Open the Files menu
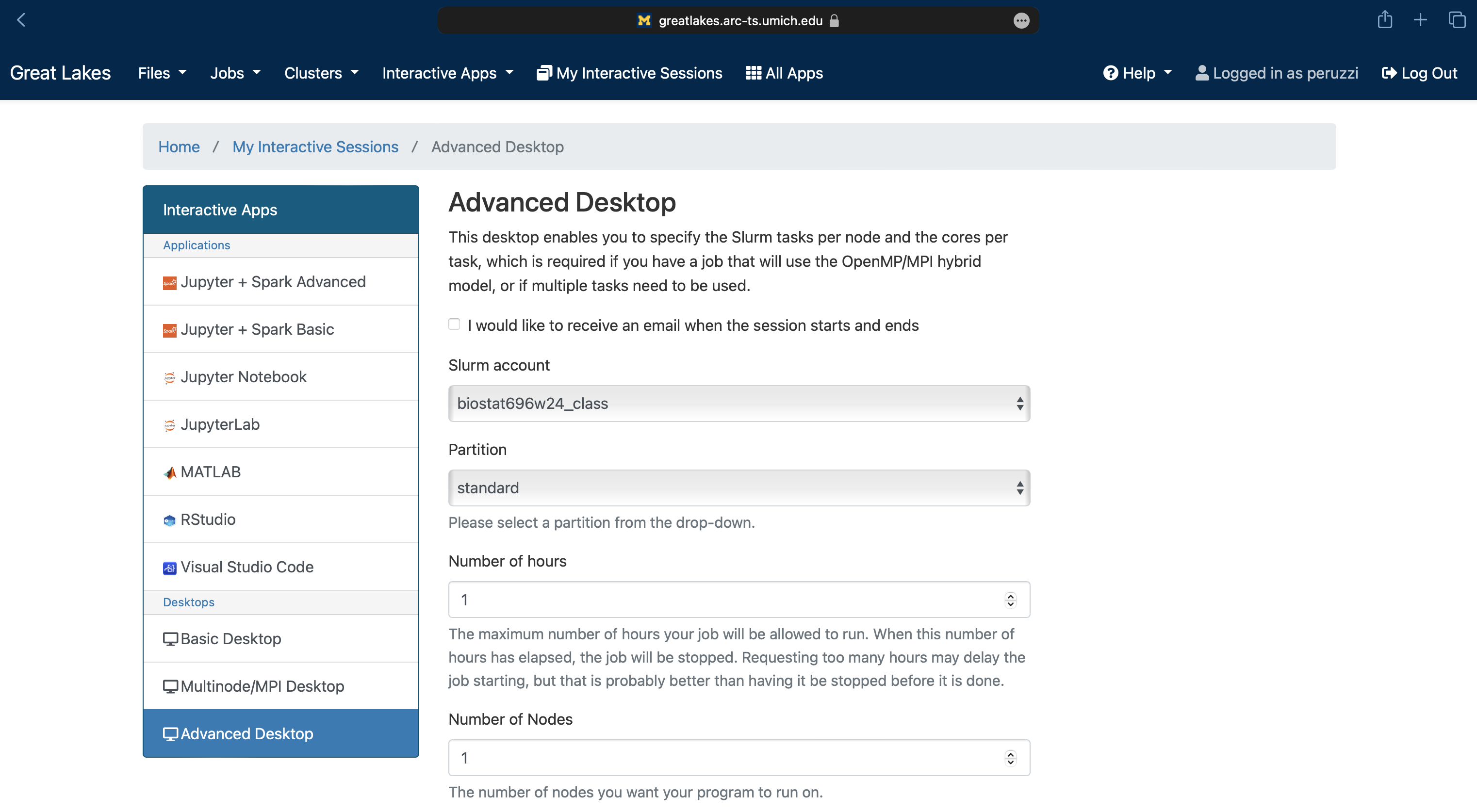This screenshot has height=812, width=1477. tap(162, 73)
